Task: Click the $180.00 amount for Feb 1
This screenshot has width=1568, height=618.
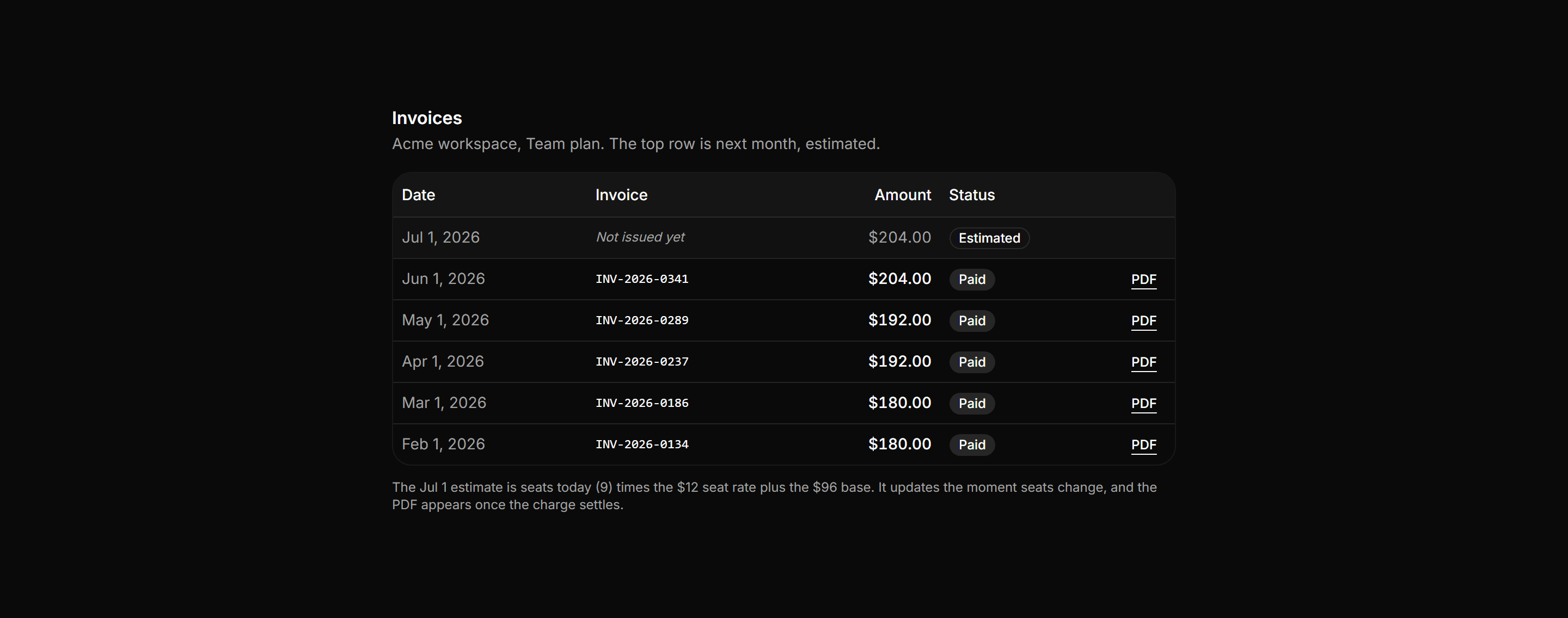Action: (899, 444)
